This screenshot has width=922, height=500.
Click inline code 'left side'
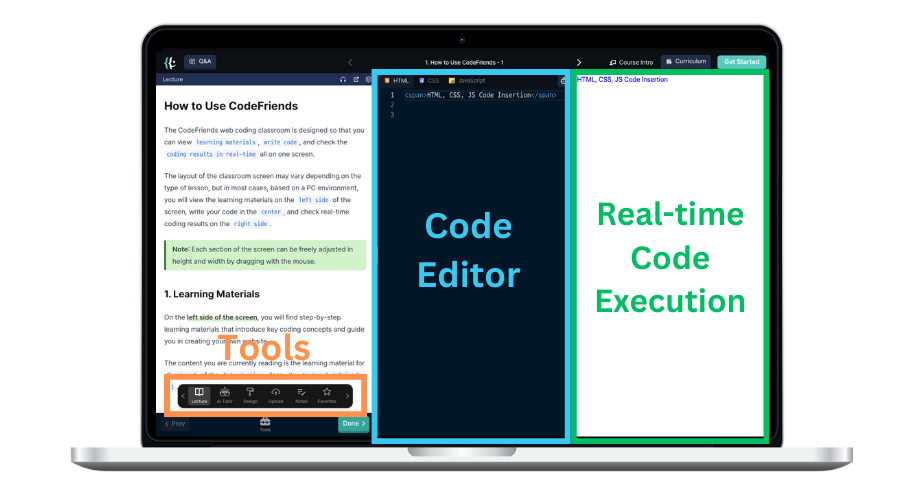[x=313, y=200]
